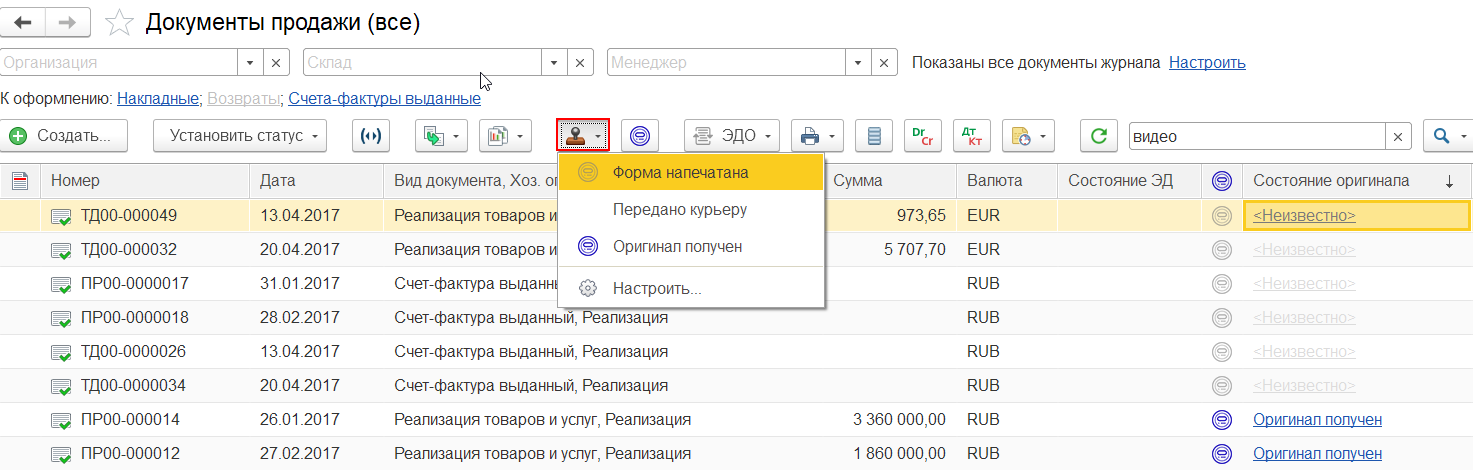Open the Установить статус dropdown
Image resolution: width=1473 pixels, height=470 pixels.
tap(240, 135)
